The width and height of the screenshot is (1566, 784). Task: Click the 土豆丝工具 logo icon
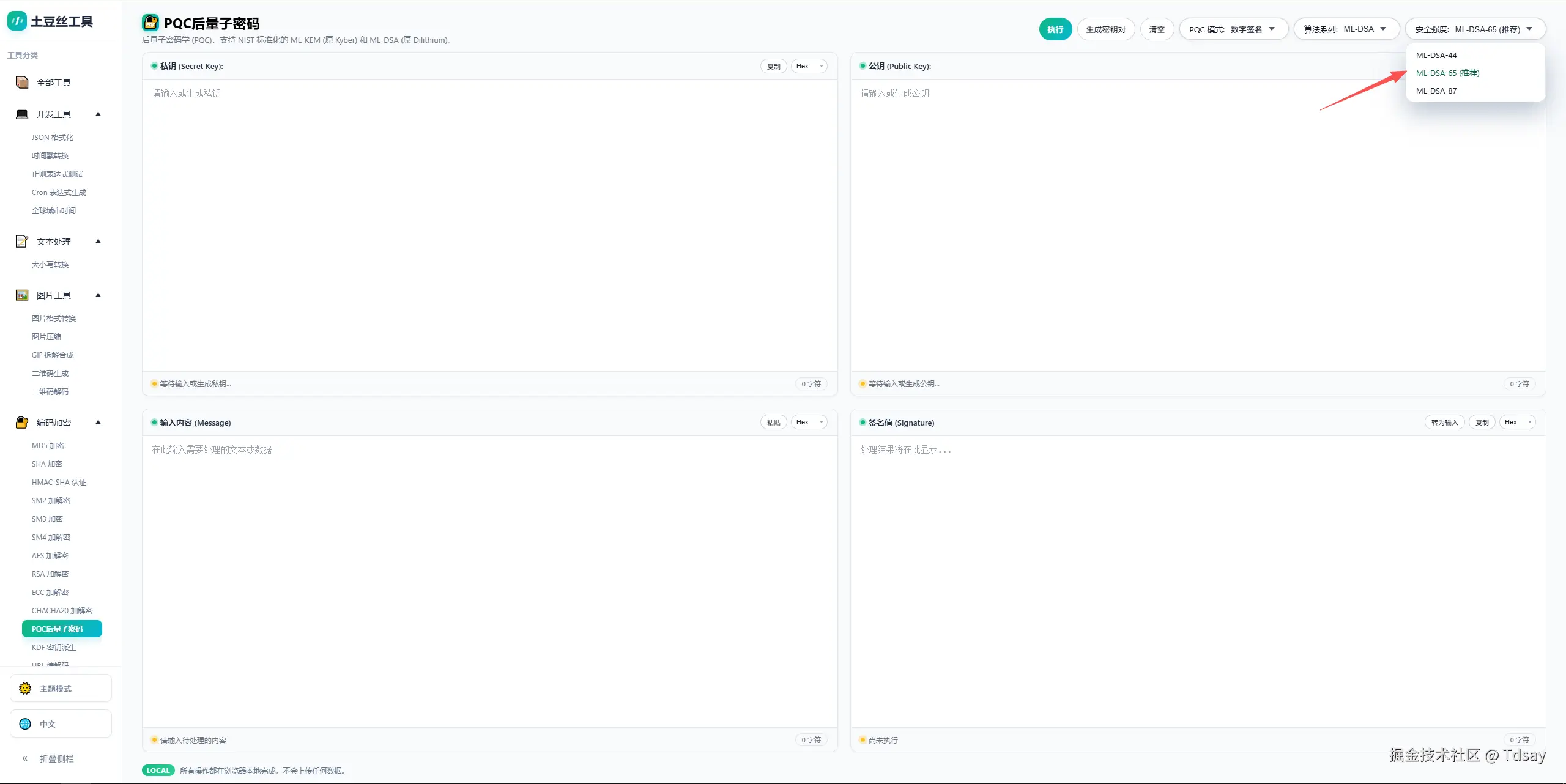pyautogui.click(x=17, y=21)
